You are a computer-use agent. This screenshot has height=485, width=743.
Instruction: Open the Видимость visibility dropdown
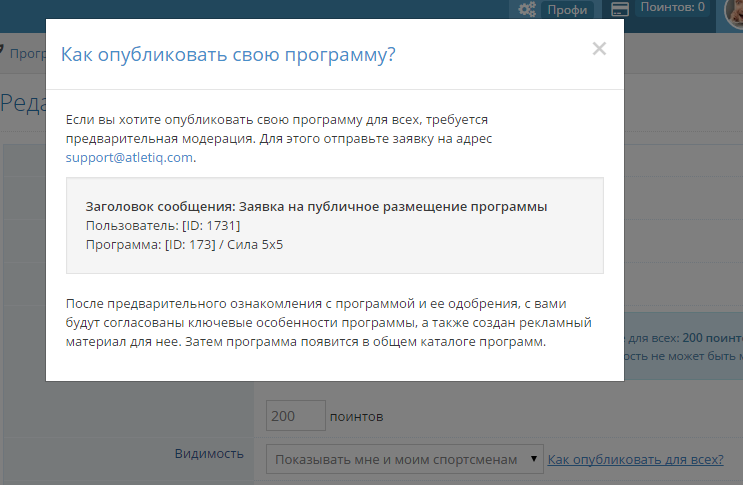405,459
